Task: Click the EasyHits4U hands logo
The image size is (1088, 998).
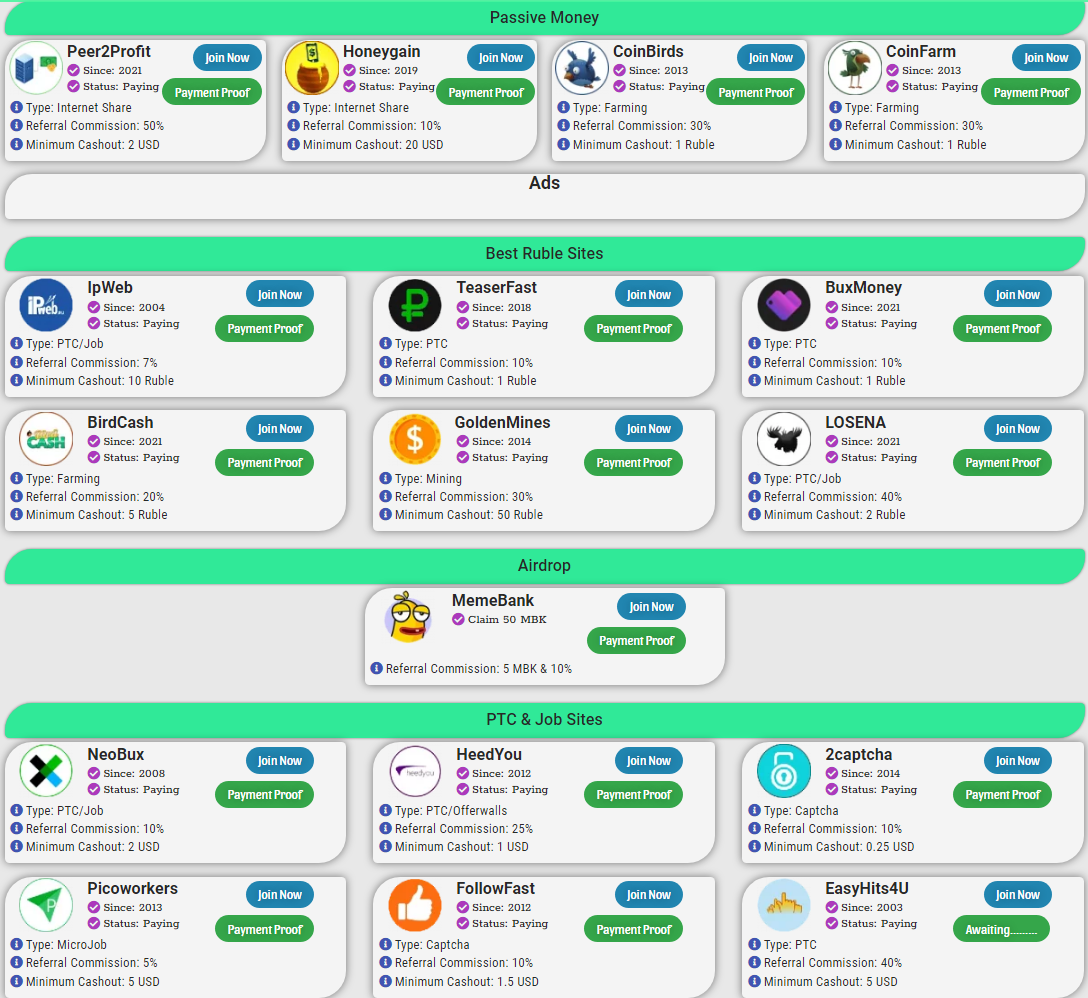Action: pyautogui.click(x=784, y=905)
